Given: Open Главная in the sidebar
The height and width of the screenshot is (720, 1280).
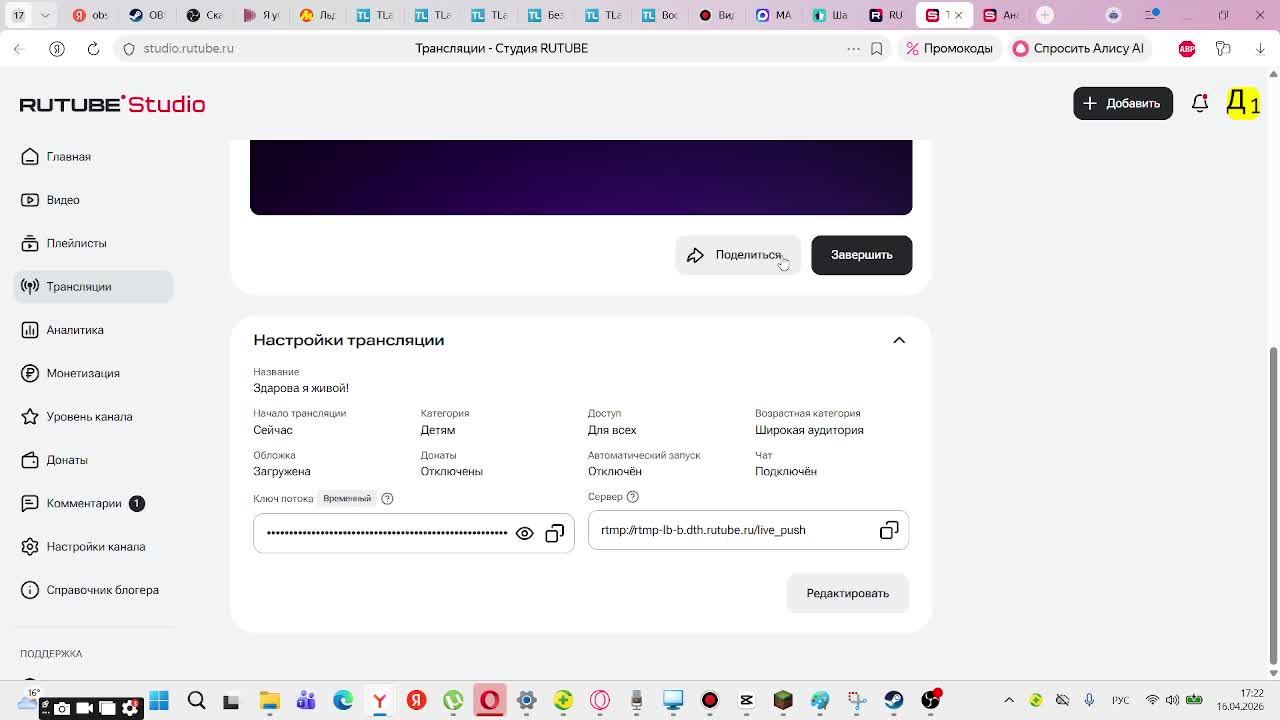Looking at the screenshot, I should pyautogui.click(x=68, y=157).
